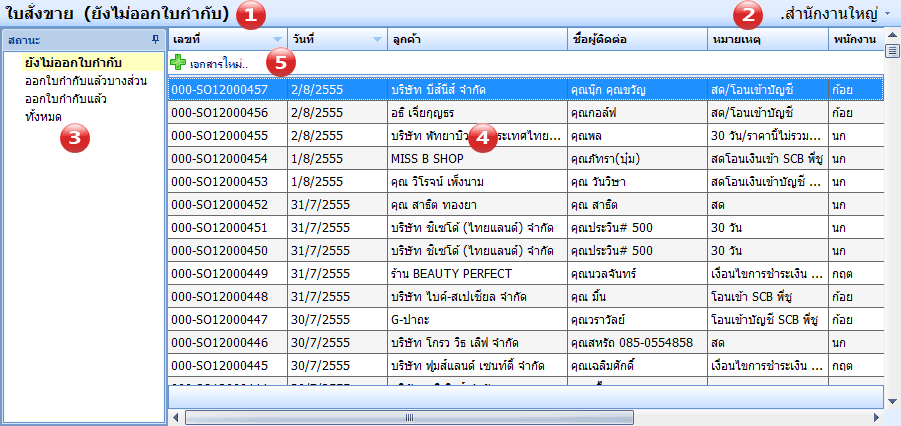Select order row 000-SO12000453
Viewport: 901px width, 426px height.
(x=226, y=181)
